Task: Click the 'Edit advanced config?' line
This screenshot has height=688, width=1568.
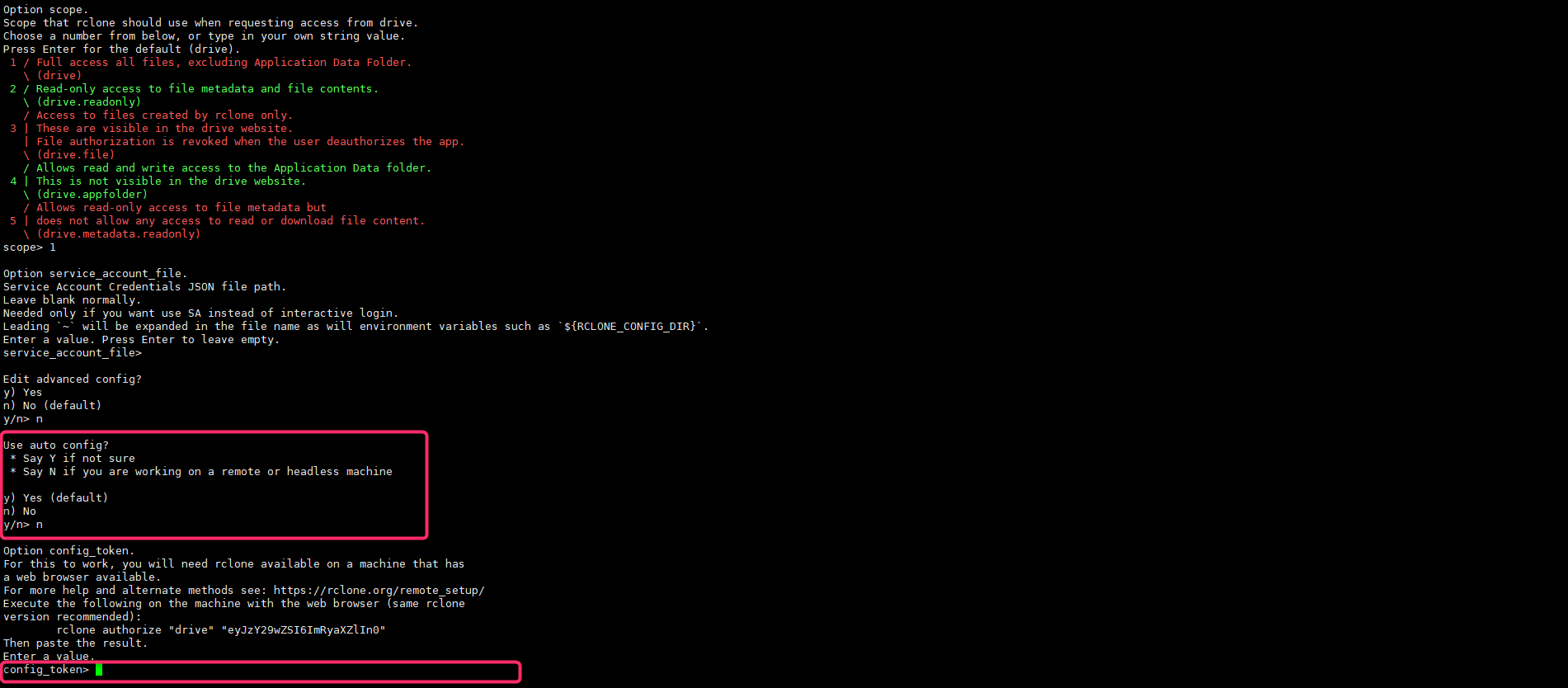Action: click(73, 379)
